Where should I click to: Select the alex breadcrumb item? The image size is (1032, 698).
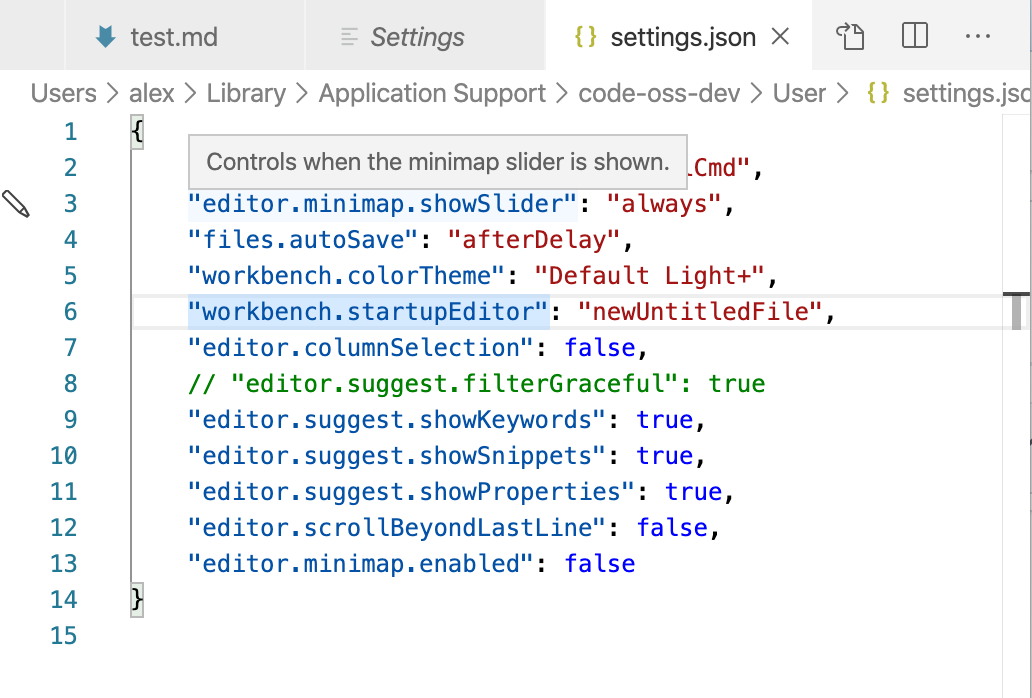(151, 93)
